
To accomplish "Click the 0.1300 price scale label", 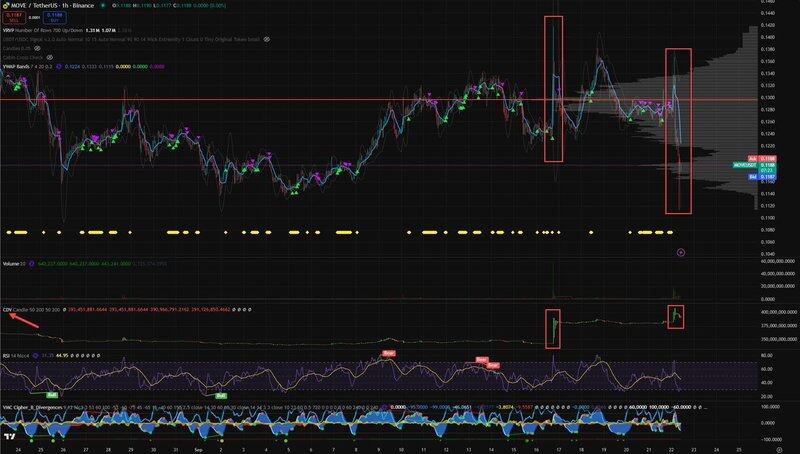I will pos(768,97).
